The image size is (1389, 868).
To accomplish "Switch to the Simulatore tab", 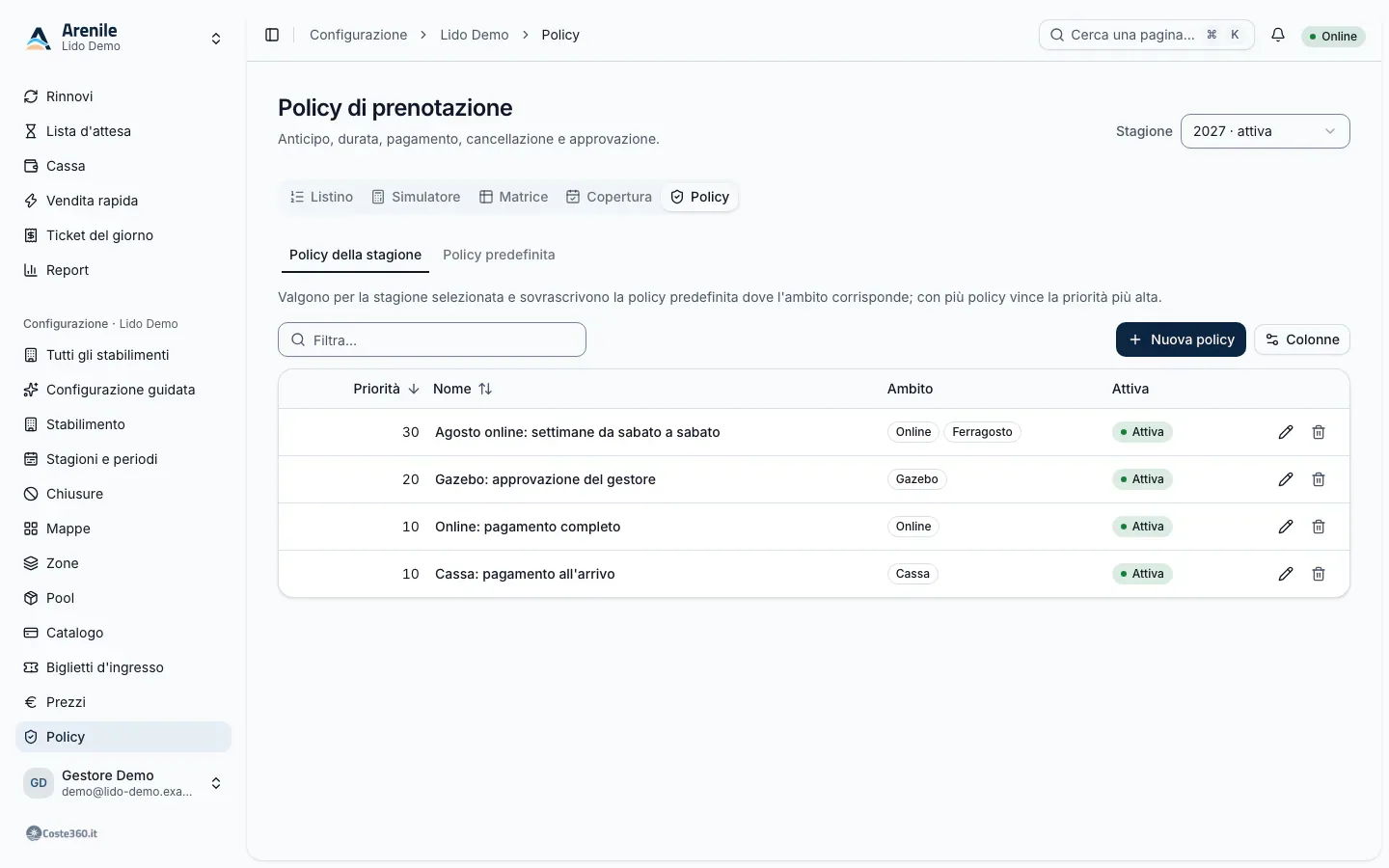I will (416, 197).
